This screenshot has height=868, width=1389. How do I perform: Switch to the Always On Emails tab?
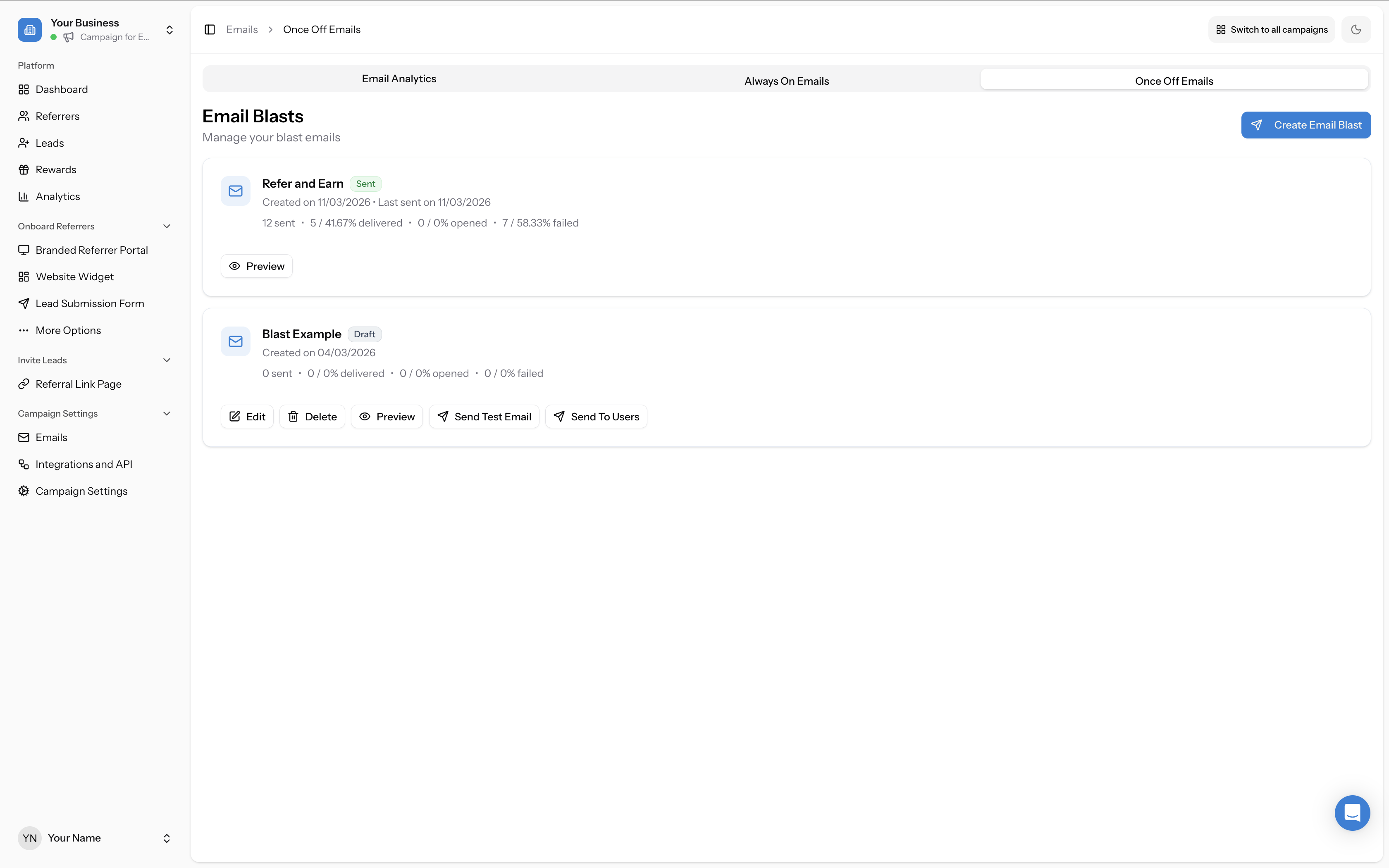[x=786, y=80]
